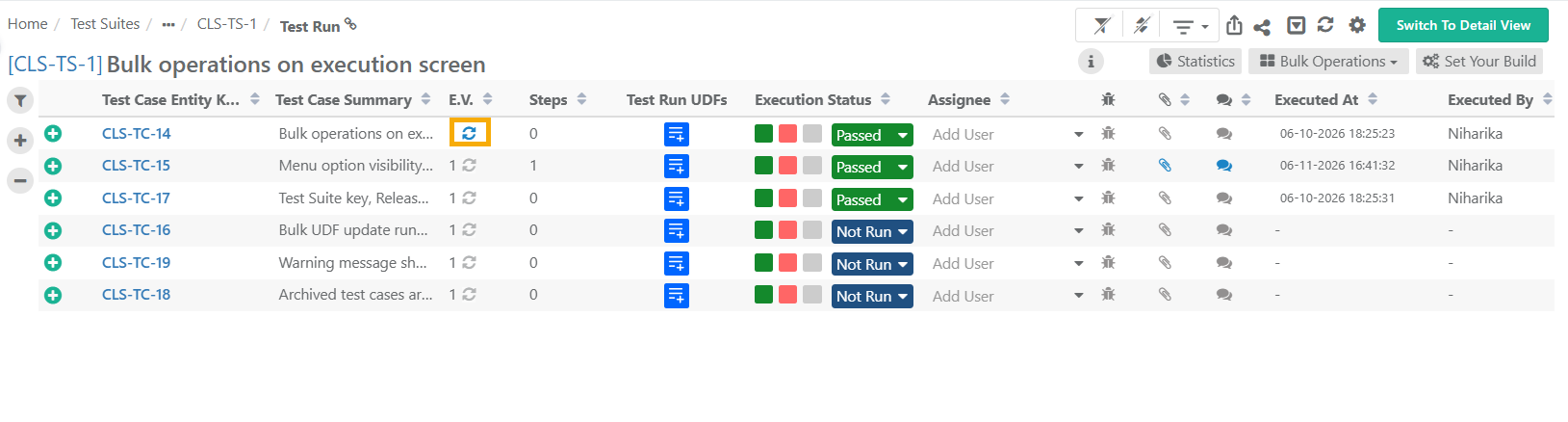Open test case CLS-TC-16 link

tap(136, 230)
